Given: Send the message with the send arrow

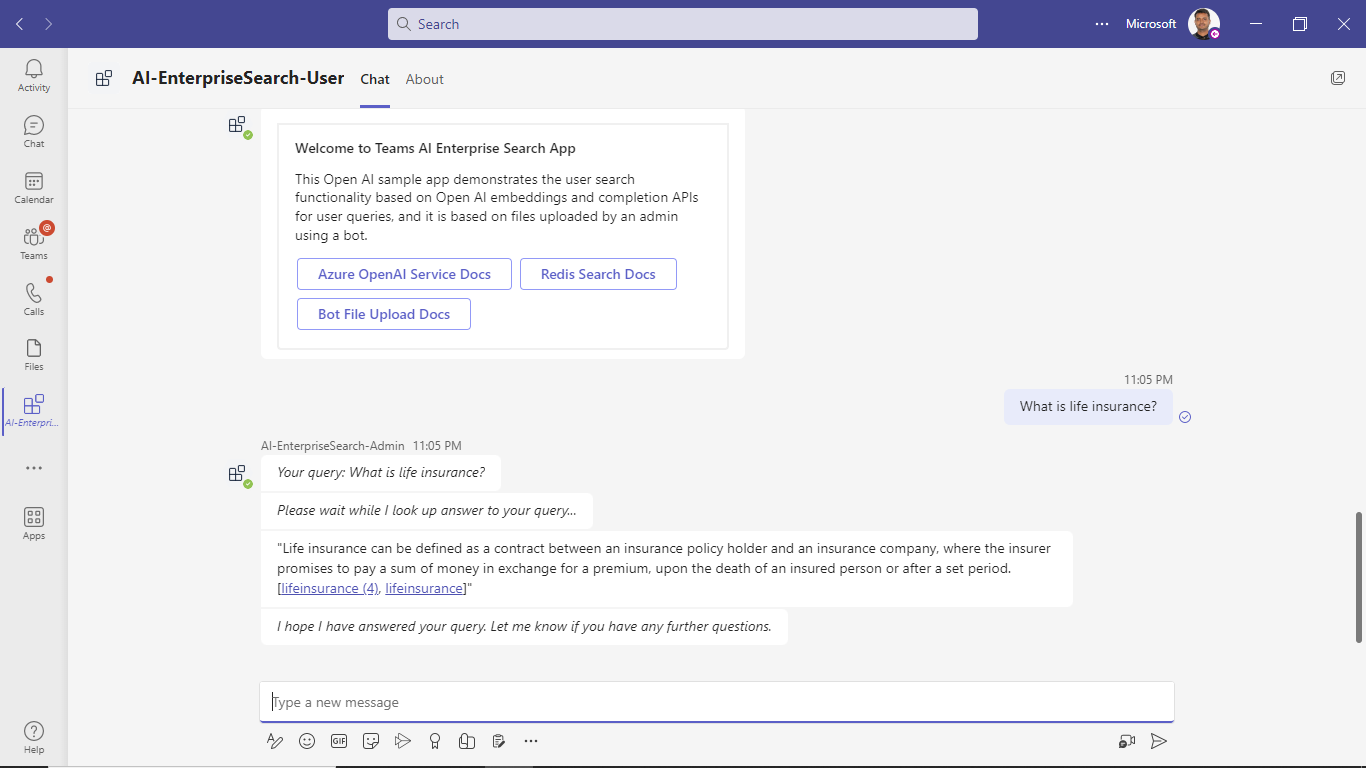Looking at the screenshot, I should [x=1158, y=741].
